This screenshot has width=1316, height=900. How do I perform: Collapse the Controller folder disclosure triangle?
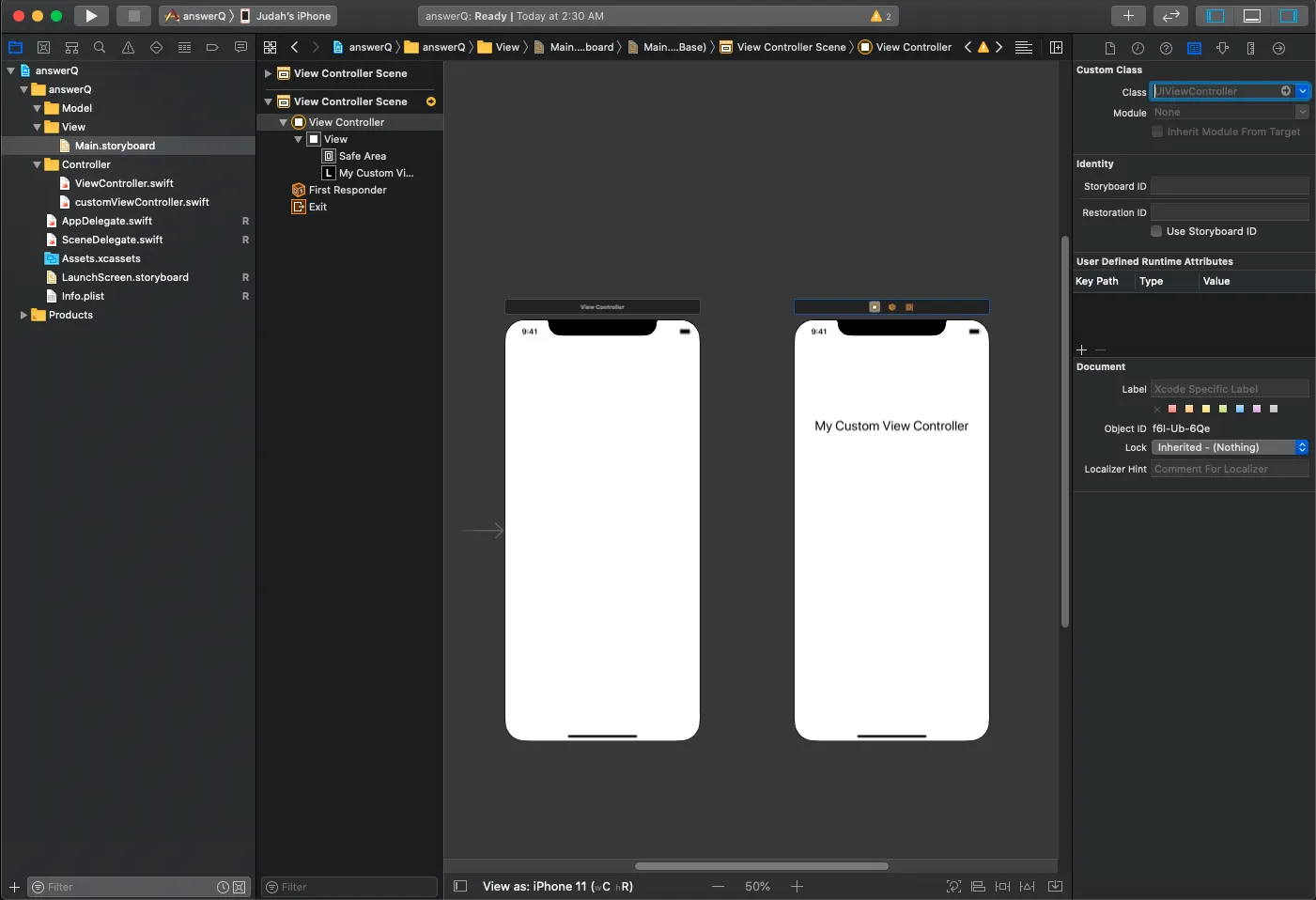[x=38, y=164]
